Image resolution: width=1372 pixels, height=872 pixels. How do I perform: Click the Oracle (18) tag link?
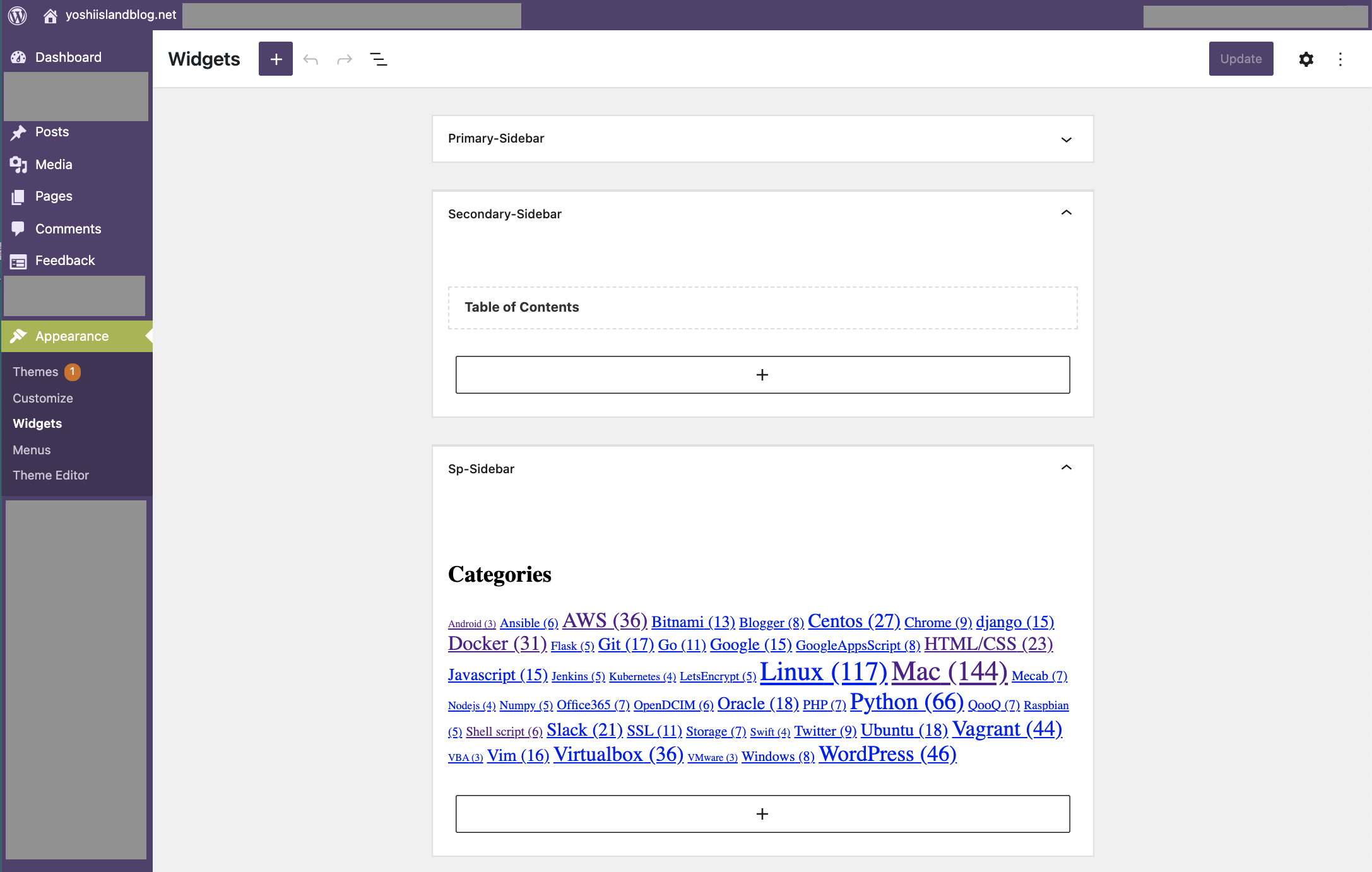[x=758, y=704]
